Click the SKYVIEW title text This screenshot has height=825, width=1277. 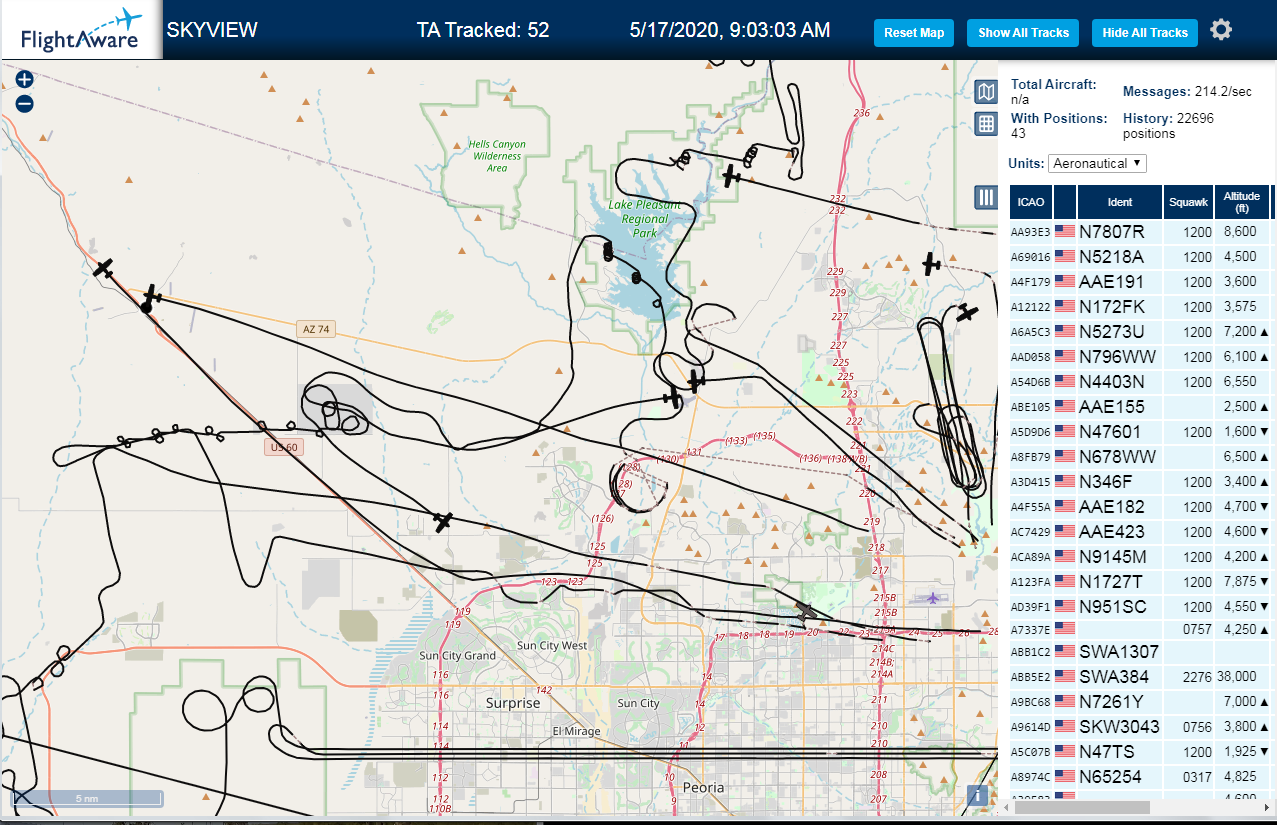coord(212,30)
